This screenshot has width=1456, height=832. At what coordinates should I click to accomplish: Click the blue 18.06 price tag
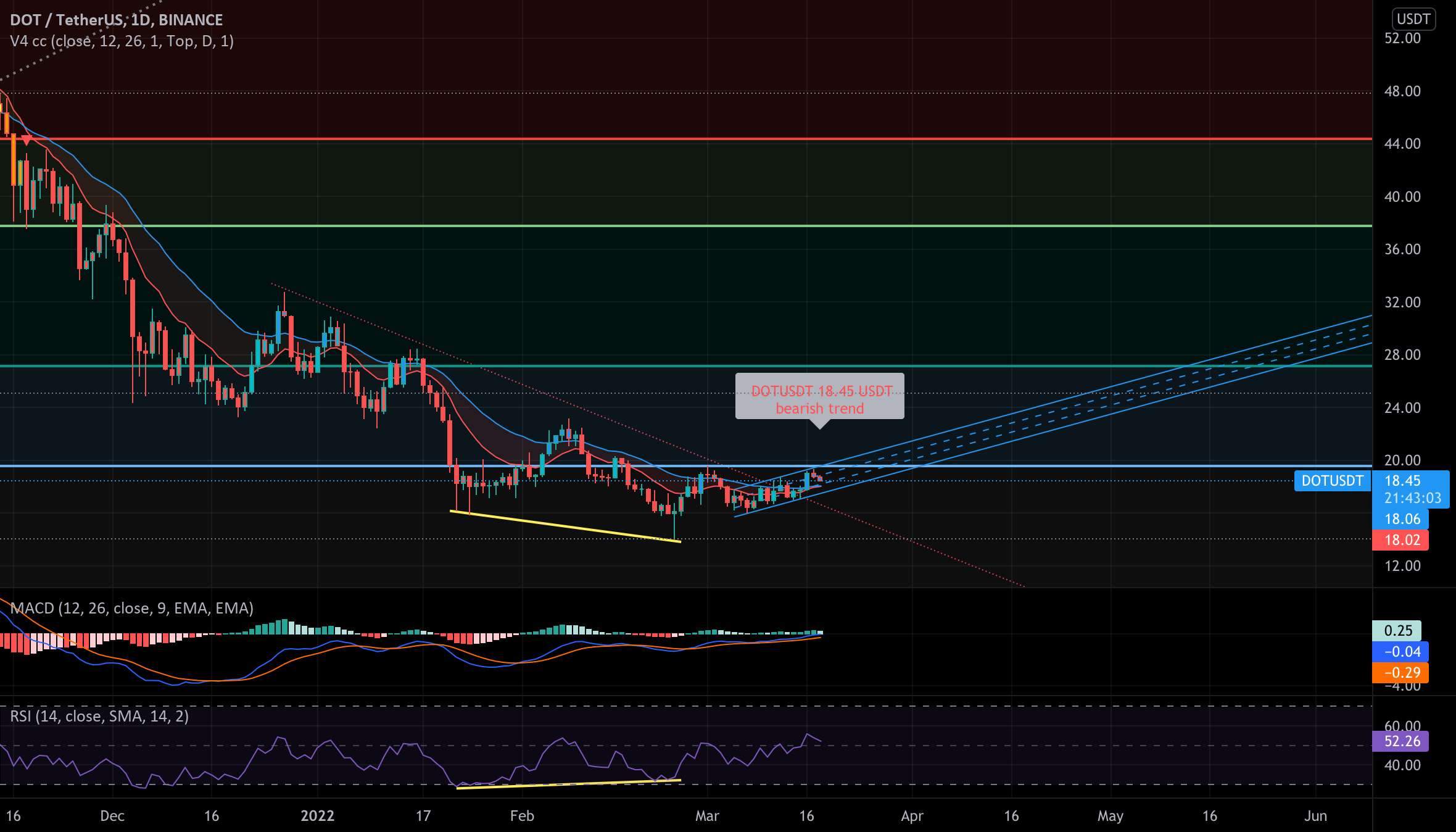1400,519
